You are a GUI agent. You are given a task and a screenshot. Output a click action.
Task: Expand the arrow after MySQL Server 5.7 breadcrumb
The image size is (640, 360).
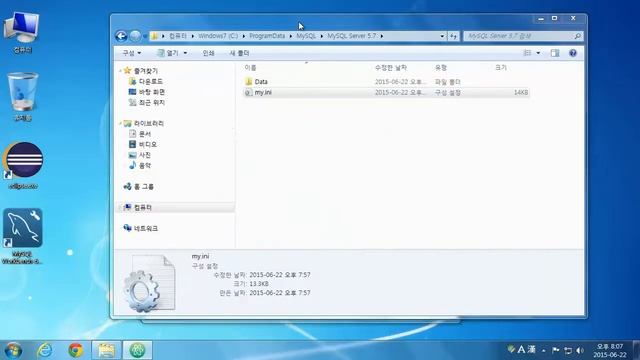coord(382,36)
